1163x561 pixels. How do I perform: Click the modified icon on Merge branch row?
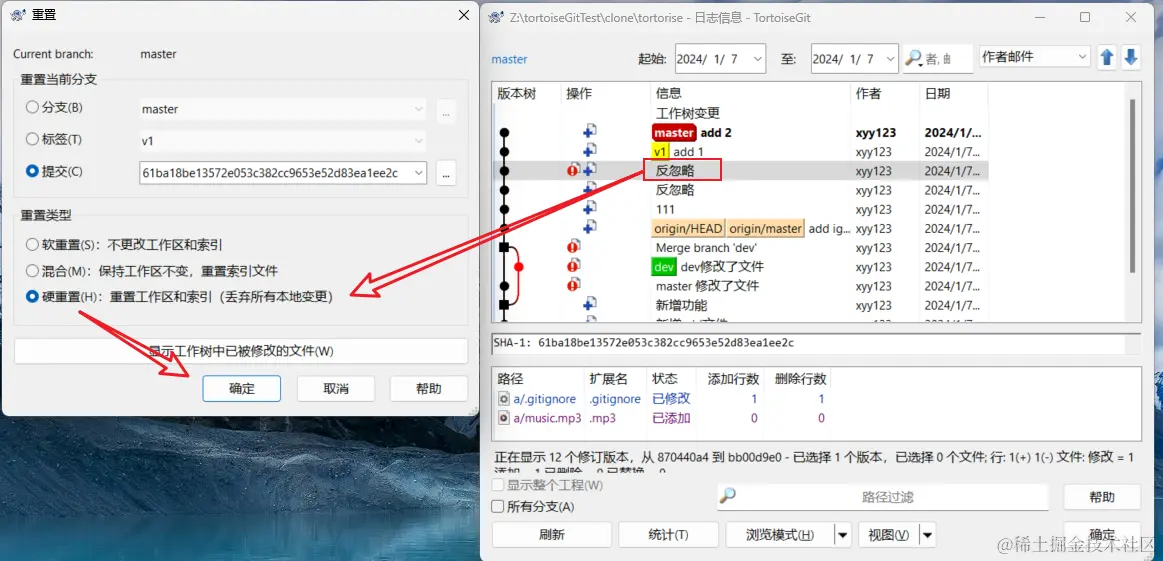573,246
